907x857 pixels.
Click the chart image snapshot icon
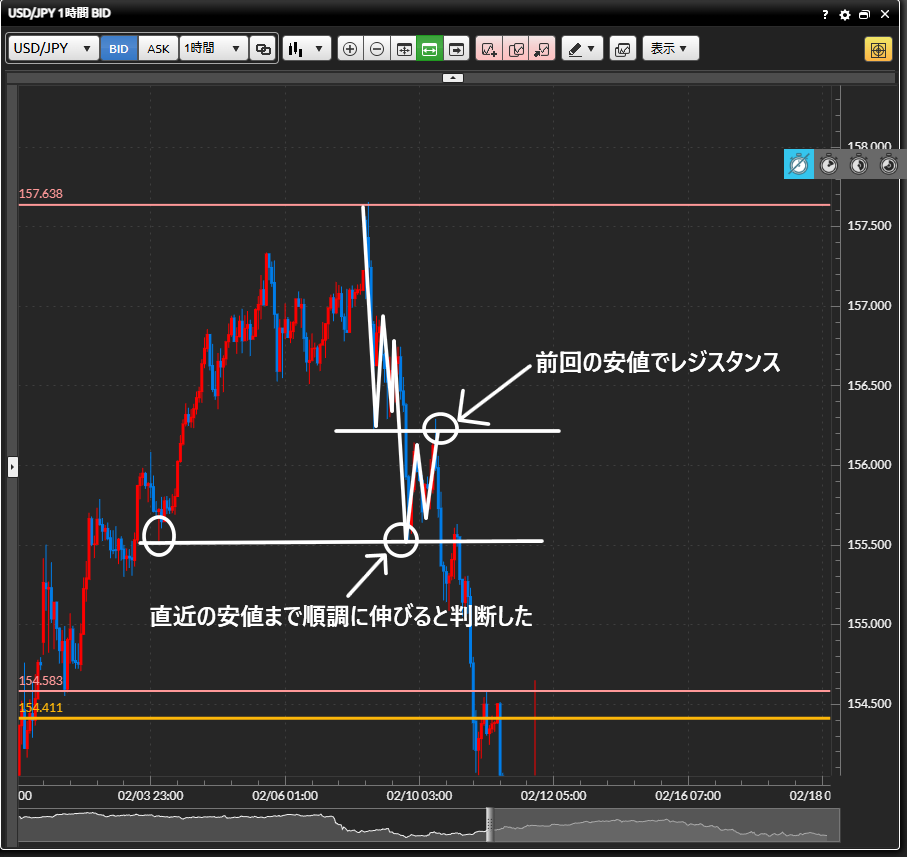click(x=622, y=49)
